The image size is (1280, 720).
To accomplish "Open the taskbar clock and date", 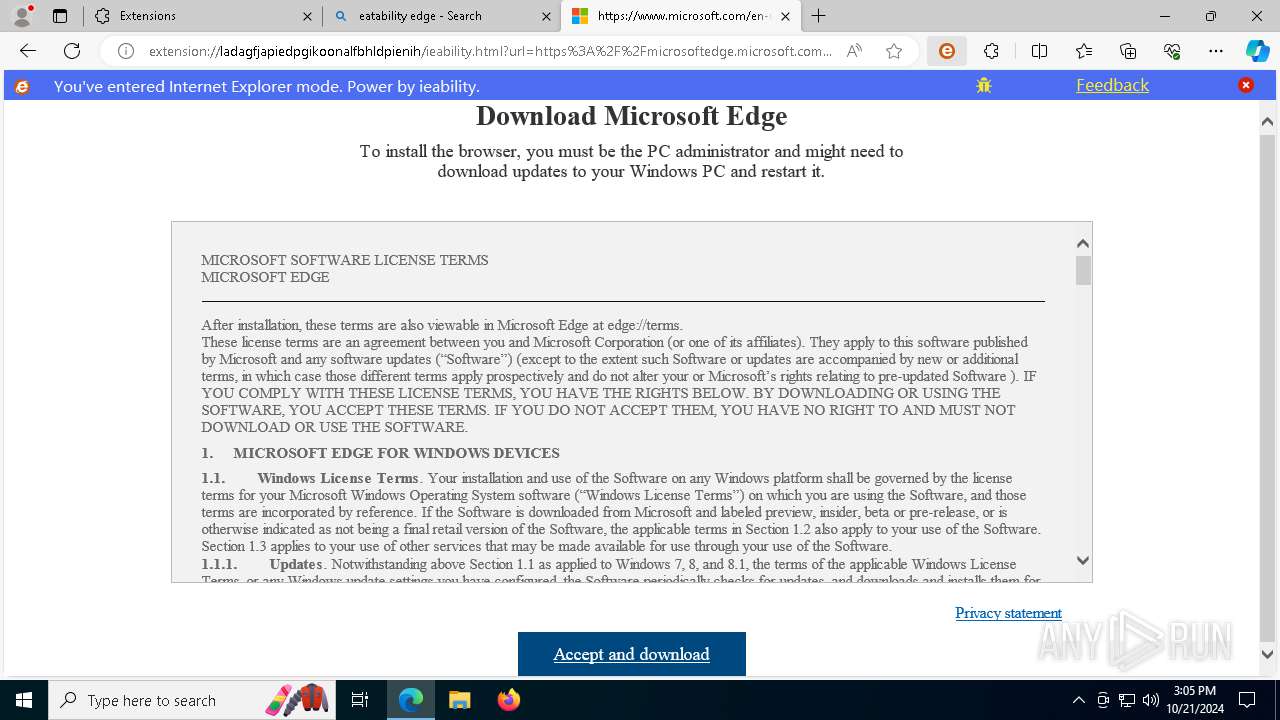I will (x=1194, y=700).
